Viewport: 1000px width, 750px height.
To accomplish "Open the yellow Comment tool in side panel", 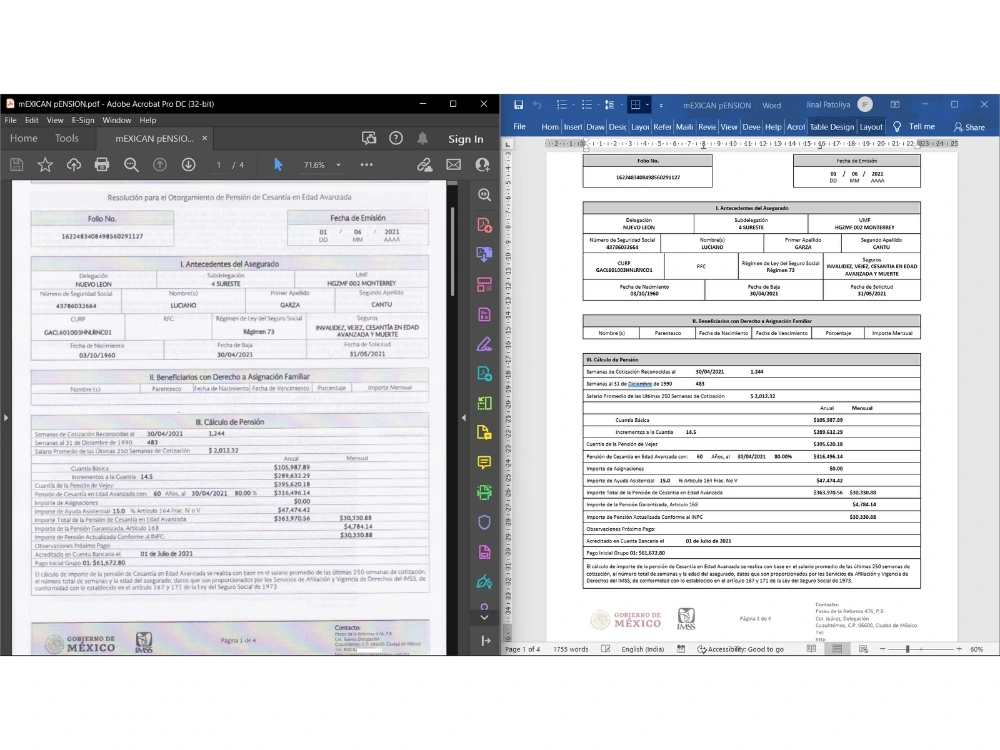I will point(484,462).
